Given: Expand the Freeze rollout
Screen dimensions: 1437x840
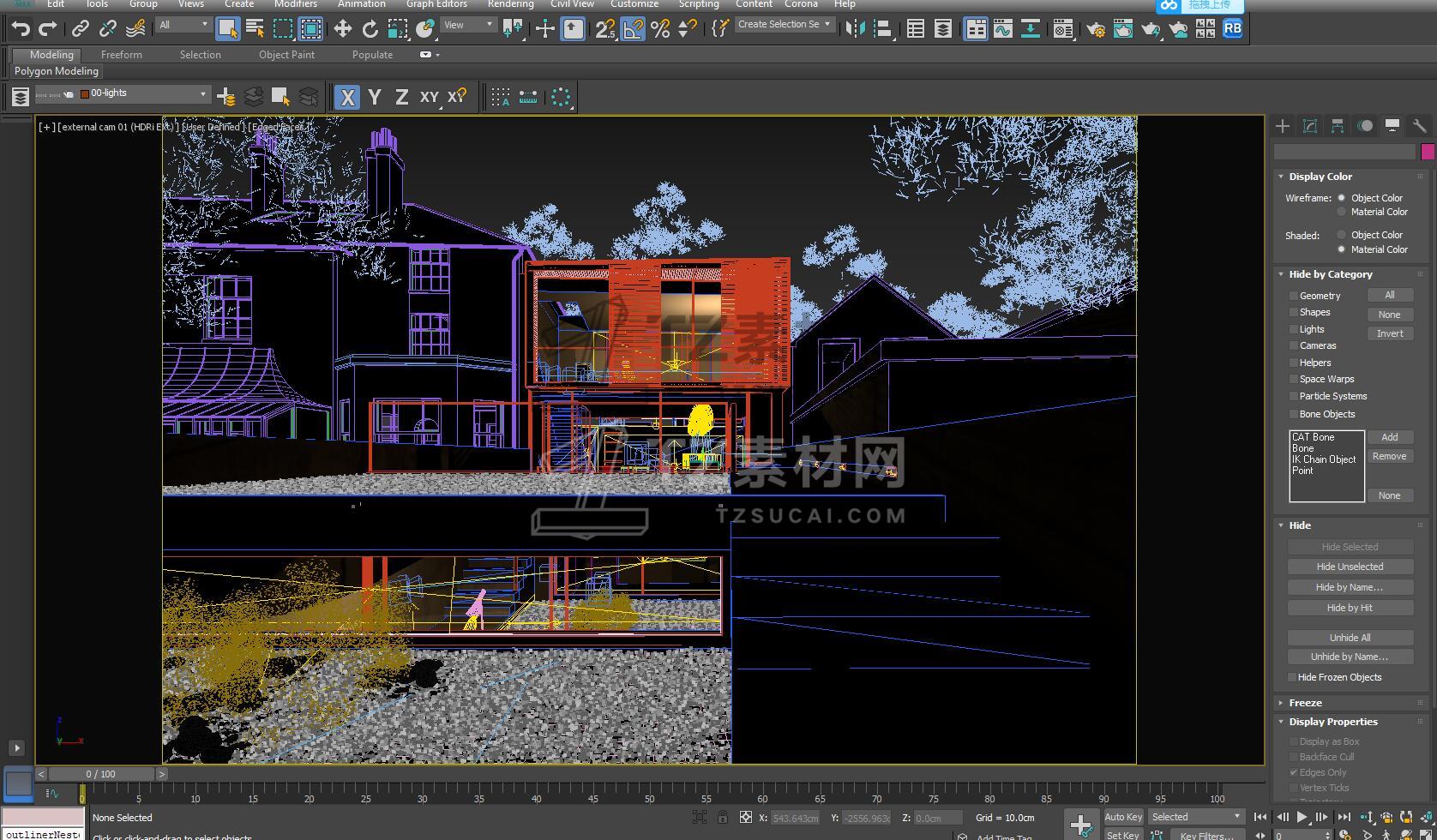Looking at the screenshot, I should point(1305,703).
